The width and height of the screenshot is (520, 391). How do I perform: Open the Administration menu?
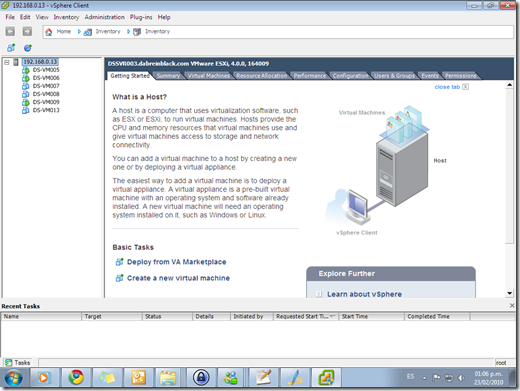pos(105,17)
